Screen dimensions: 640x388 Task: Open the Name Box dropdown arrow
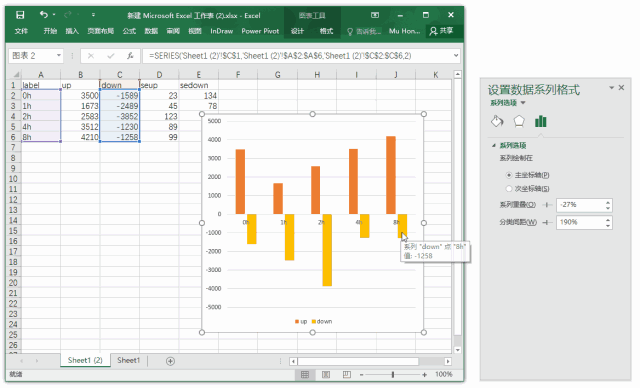click(x=59, y=55)
